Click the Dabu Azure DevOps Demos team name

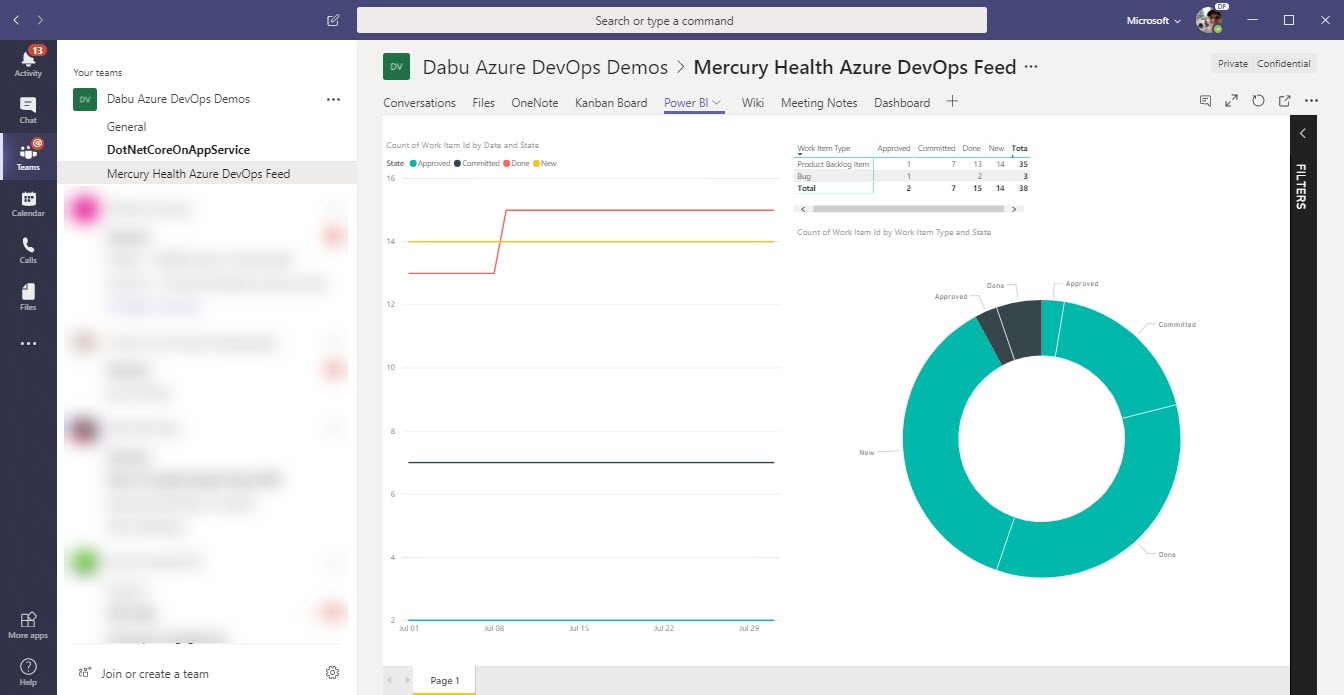(178, 99)
